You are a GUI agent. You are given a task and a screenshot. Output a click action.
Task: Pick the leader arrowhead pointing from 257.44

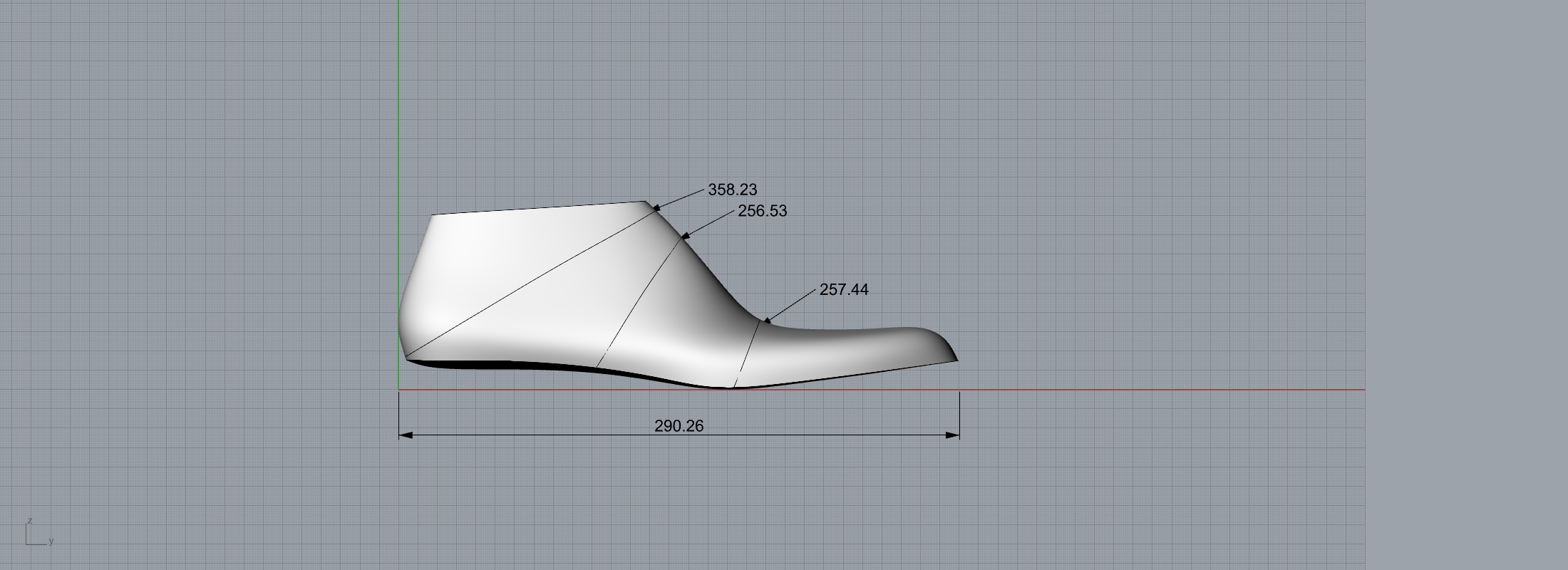click(768, 321)
